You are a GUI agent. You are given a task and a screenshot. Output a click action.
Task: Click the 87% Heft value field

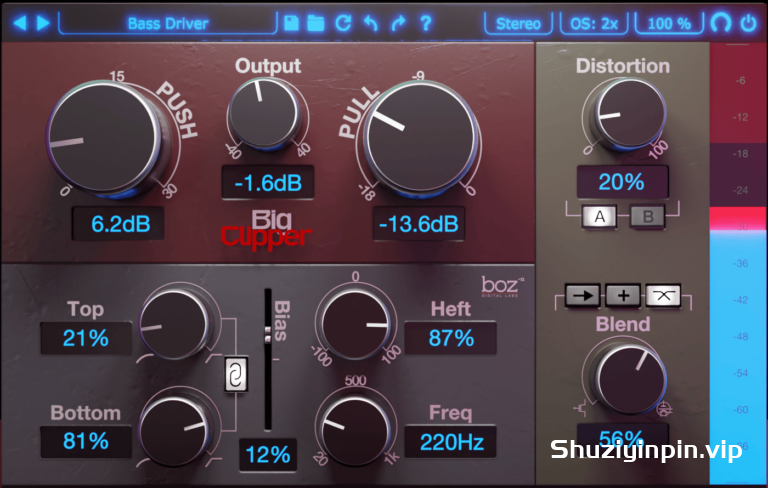point(450,338)
